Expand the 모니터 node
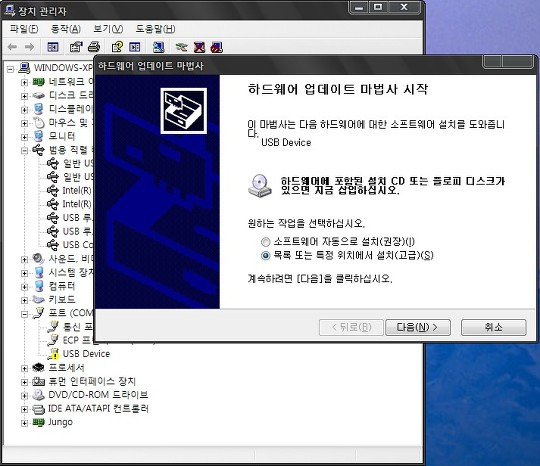 (x=24, y=137)
